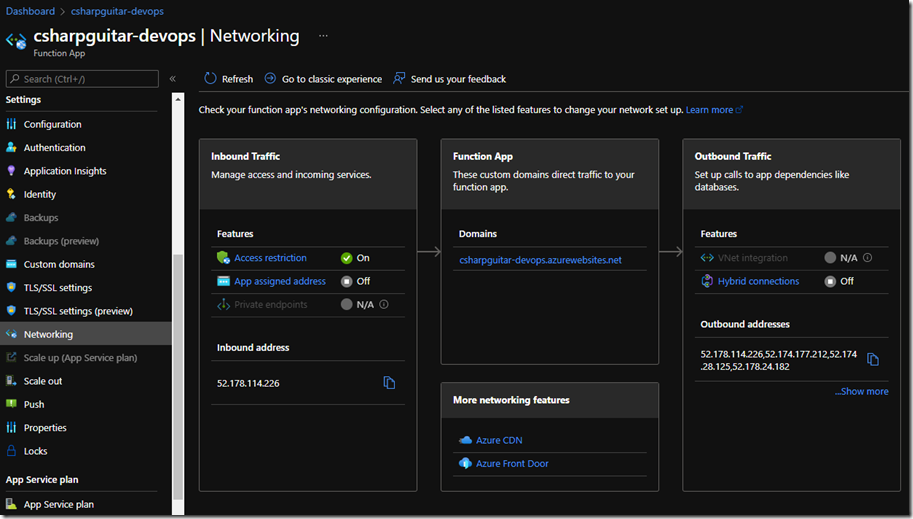Click the sidebar scrollbar thumb

[x=178, y=377]
